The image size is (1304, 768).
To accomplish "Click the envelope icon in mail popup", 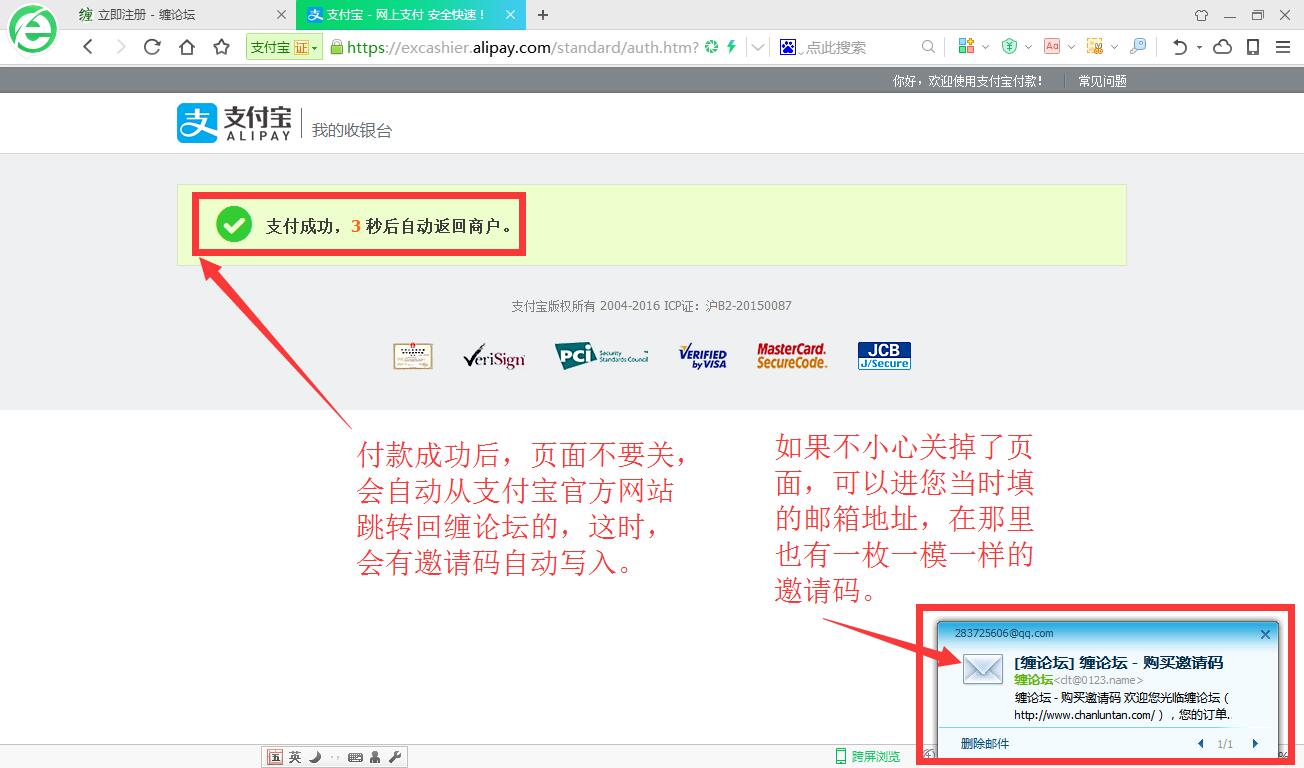I will point(982,669).
